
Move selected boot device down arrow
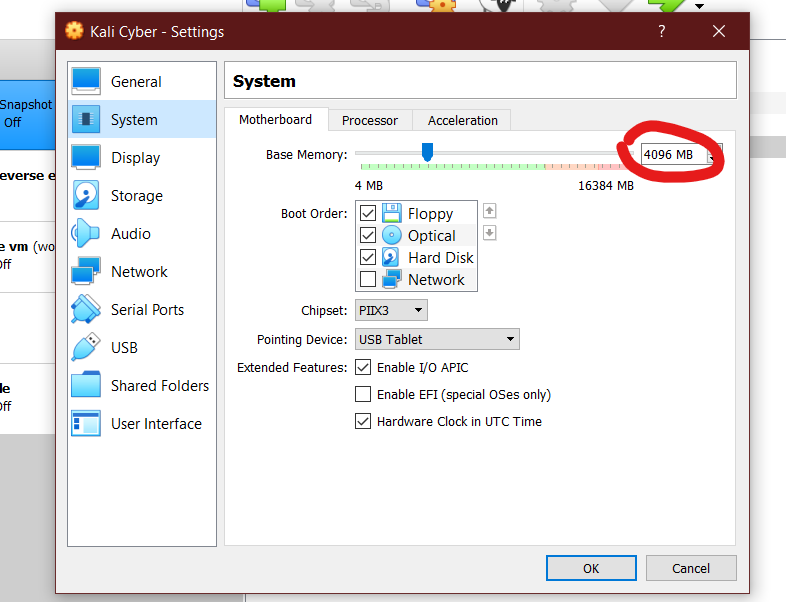490,233
